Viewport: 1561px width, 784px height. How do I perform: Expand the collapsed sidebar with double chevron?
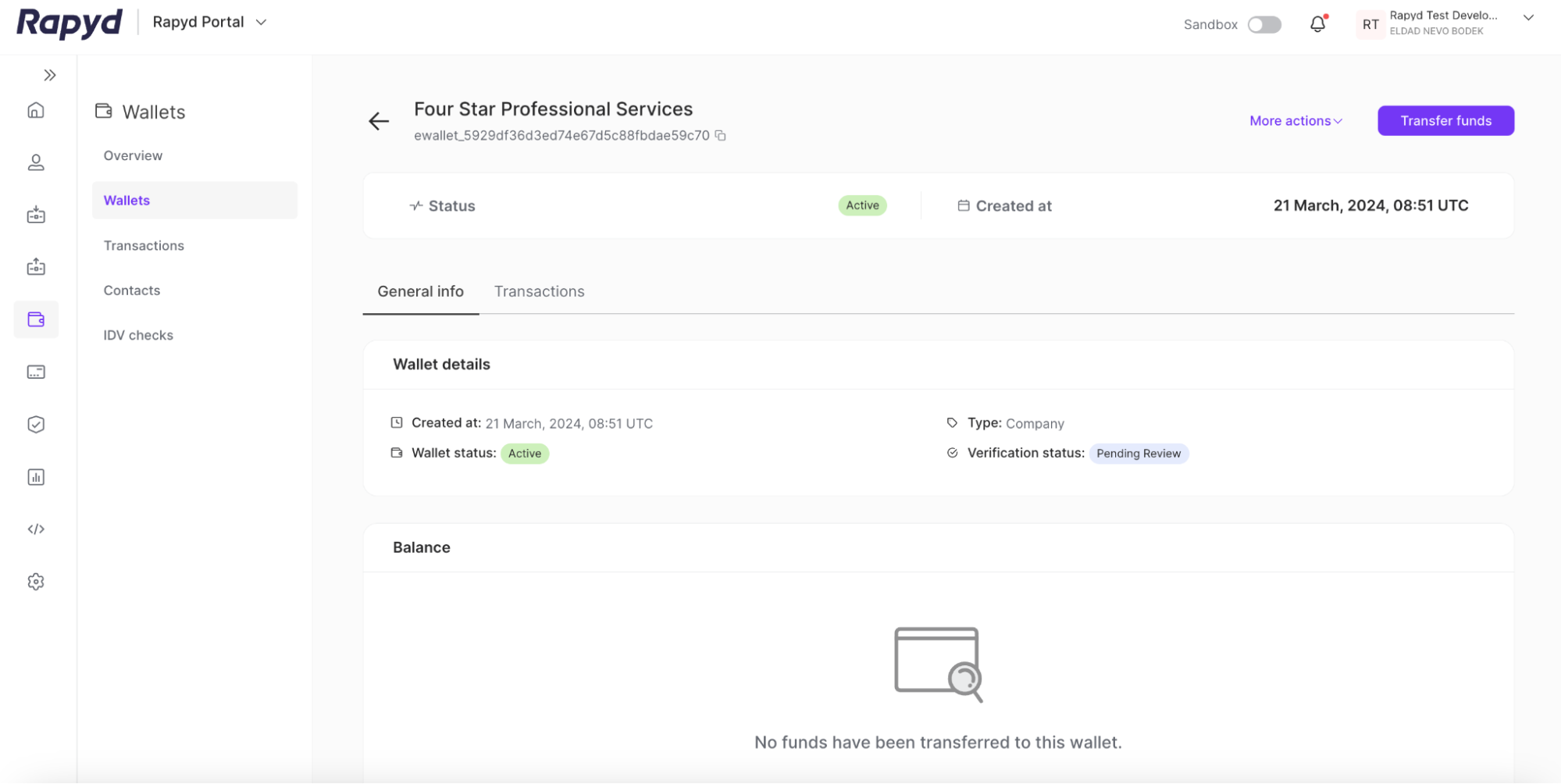(50, 76)
